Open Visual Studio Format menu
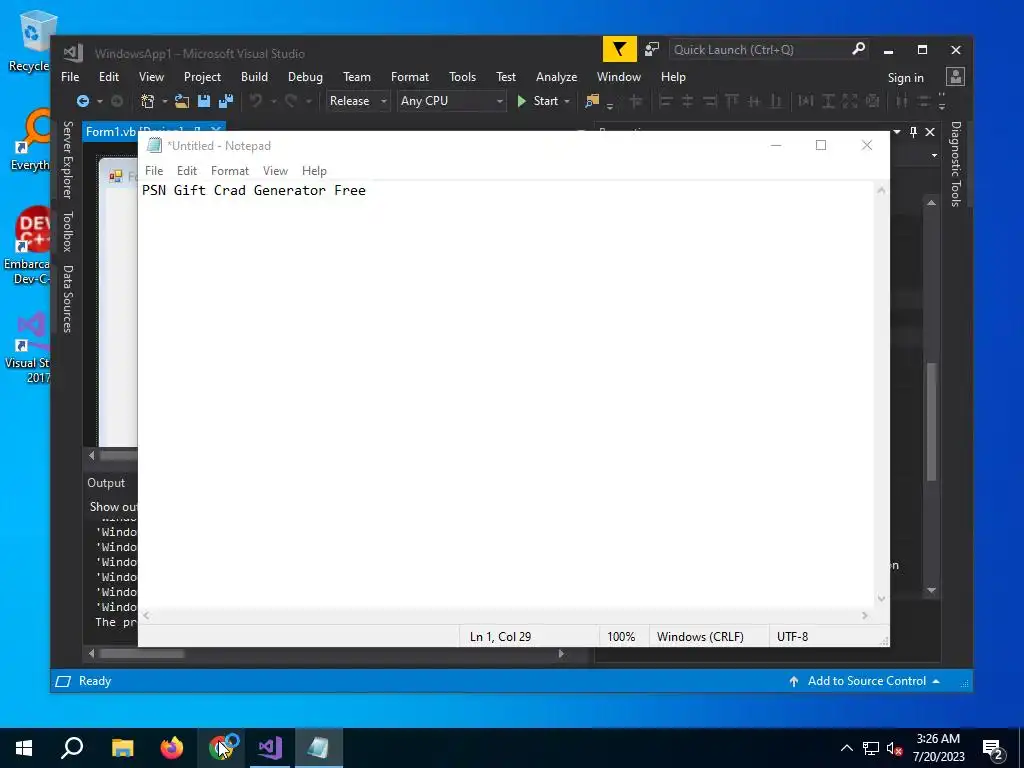 point(409,77)
